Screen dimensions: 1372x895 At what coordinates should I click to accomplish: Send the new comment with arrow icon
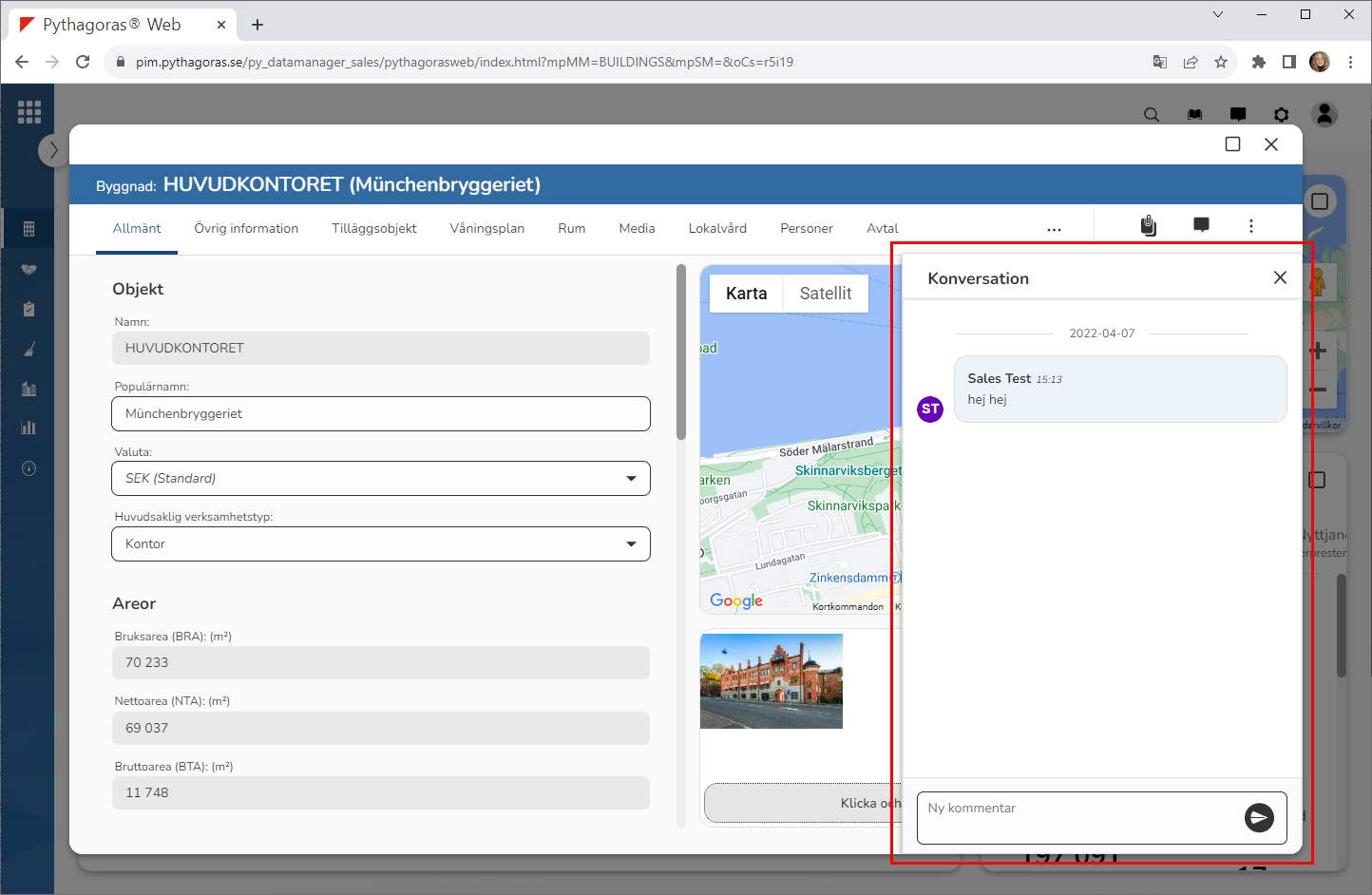tap(1259, 817)
